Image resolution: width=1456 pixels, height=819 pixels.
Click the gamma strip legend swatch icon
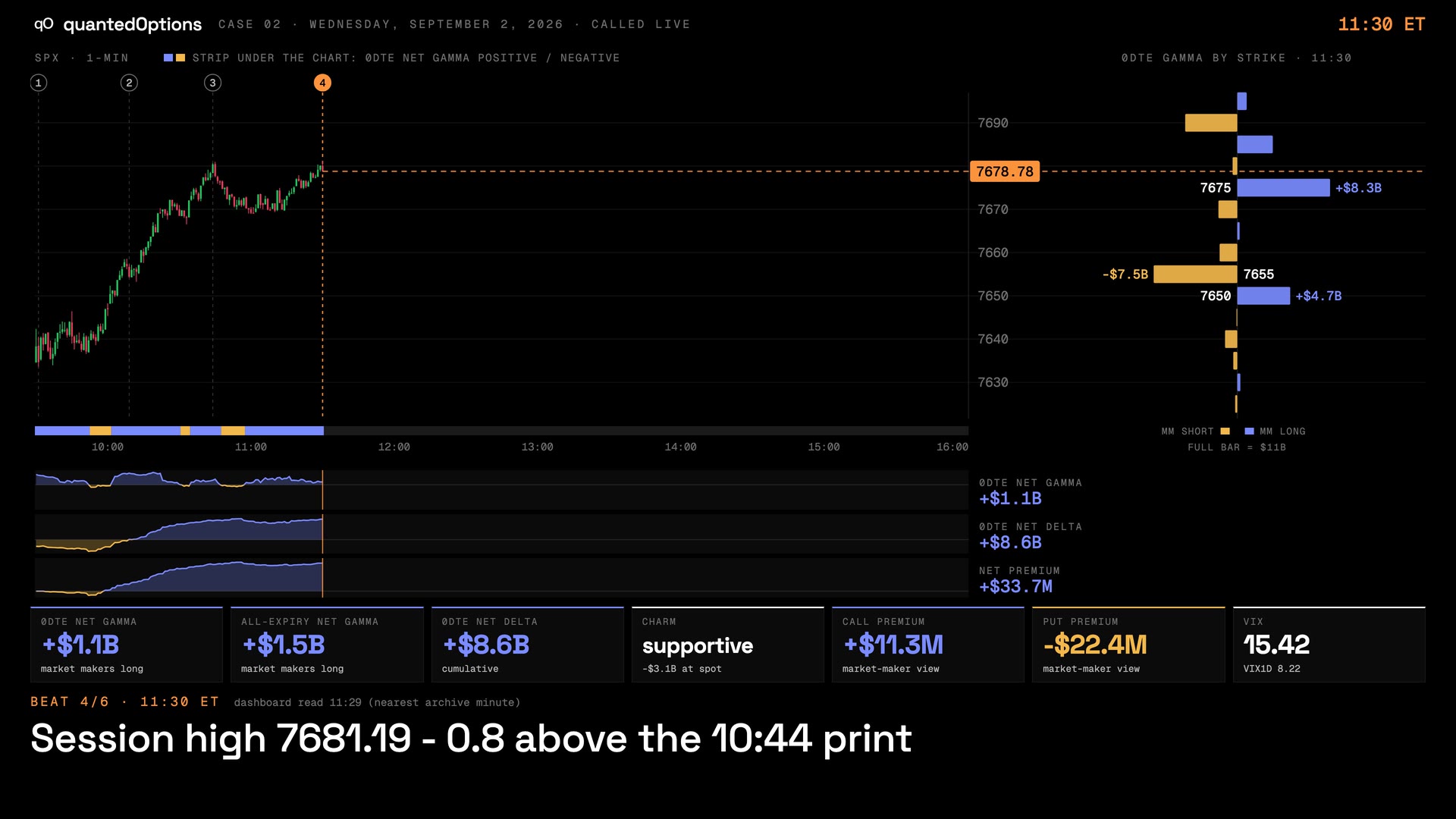pyautogui.click(x=174, y=58)
